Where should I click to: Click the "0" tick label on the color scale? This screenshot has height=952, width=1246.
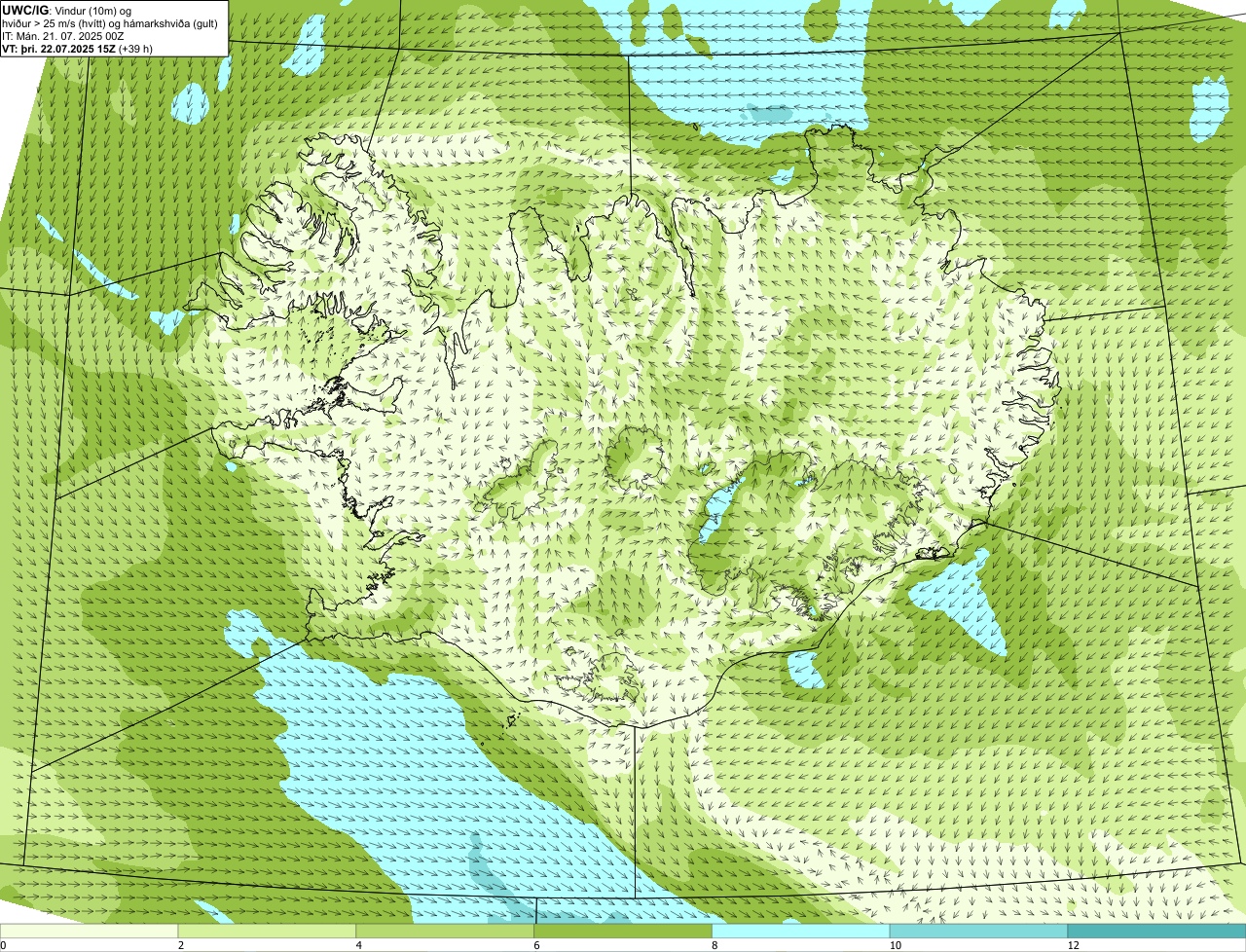[x=4, y=945]
